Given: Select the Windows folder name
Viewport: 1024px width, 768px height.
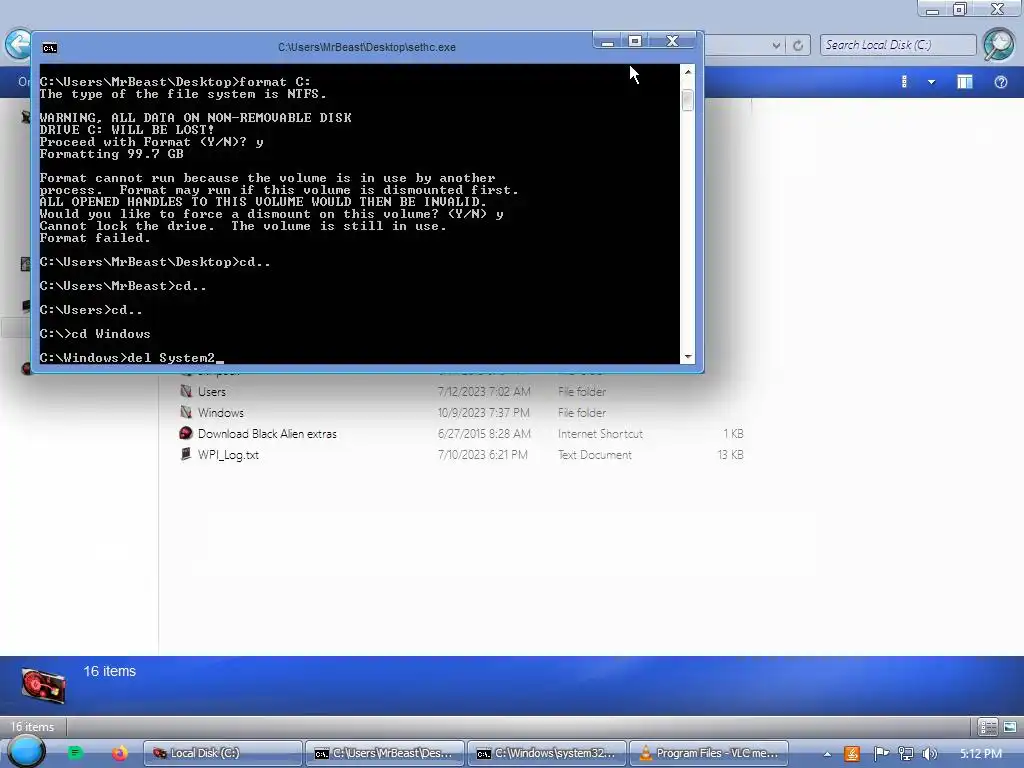Looking at the screenshot, I should coord(221,413).
